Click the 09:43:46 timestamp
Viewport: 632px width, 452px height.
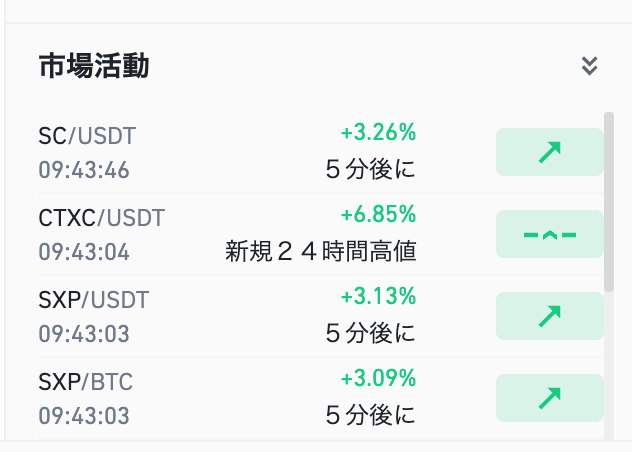point(84,170)
